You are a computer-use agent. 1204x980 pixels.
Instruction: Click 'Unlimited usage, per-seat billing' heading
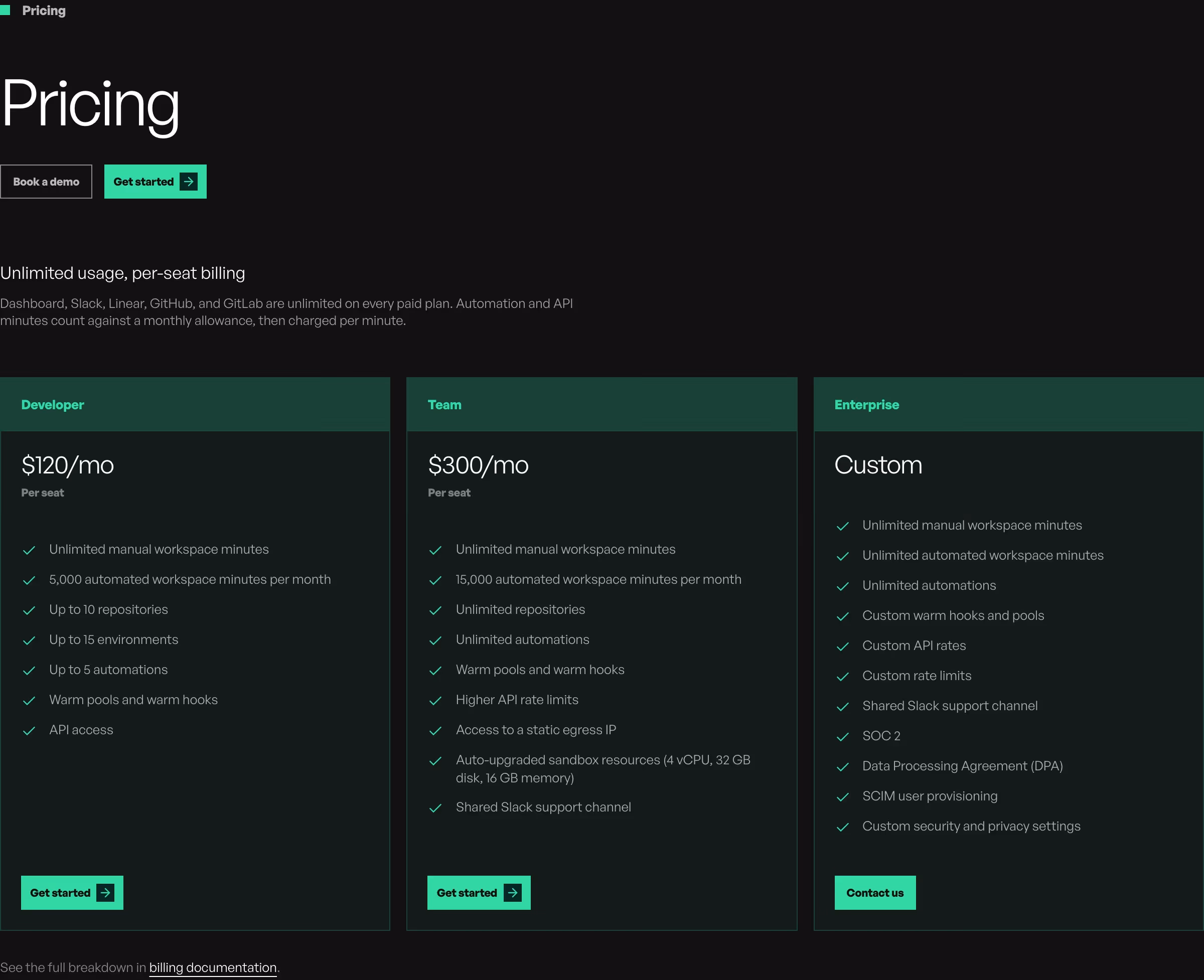[x=122, y=273]
